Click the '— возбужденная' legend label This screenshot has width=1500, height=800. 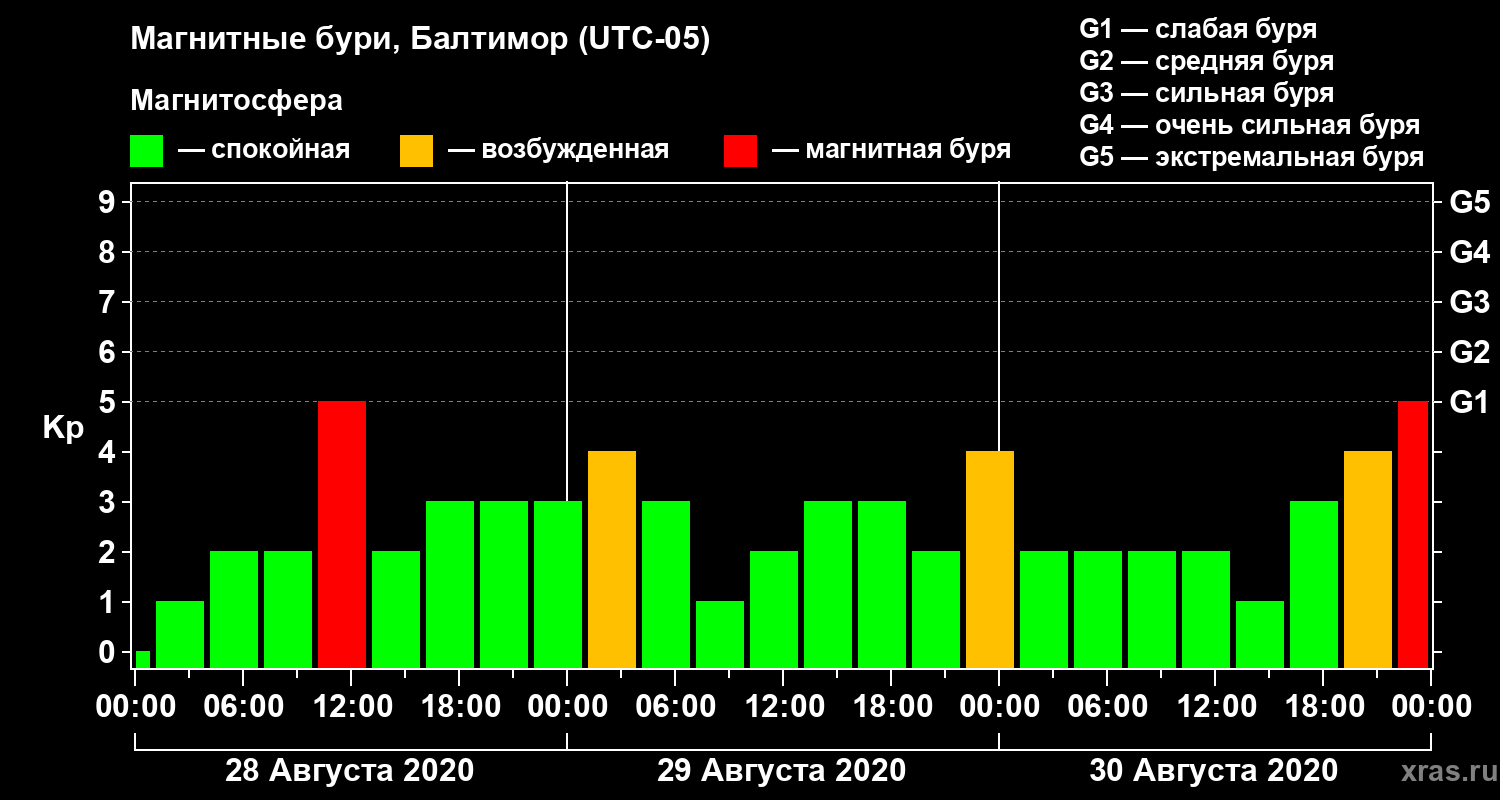click(558, 151)
